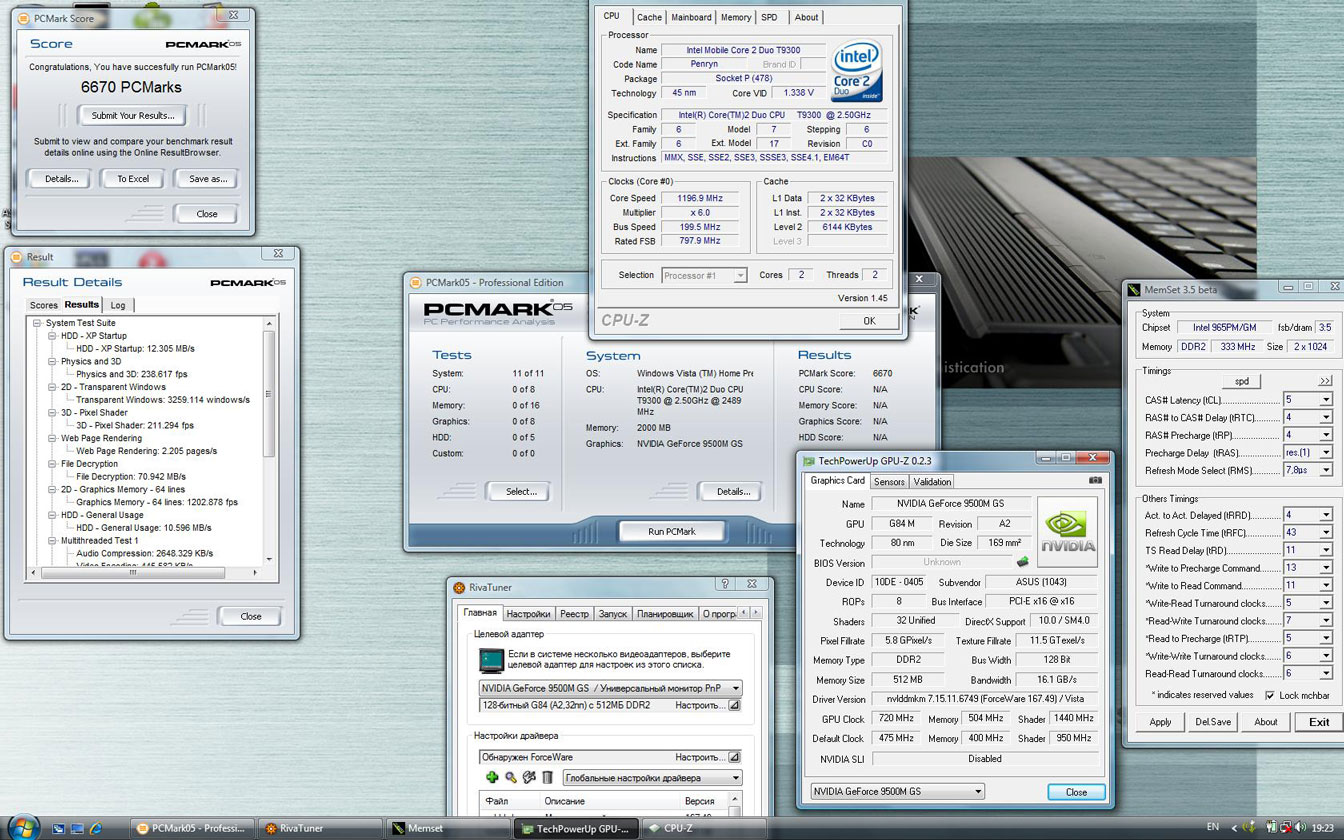
Task: Click the Windows Start orb
Action: coord(22,826)
